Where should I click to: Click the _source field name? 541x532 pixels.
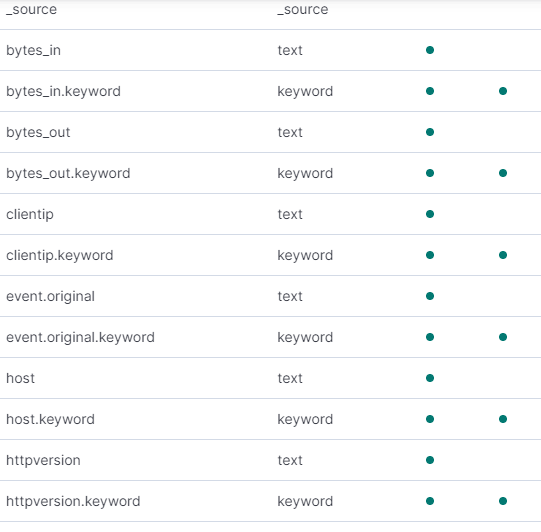[x=31, y=9]
